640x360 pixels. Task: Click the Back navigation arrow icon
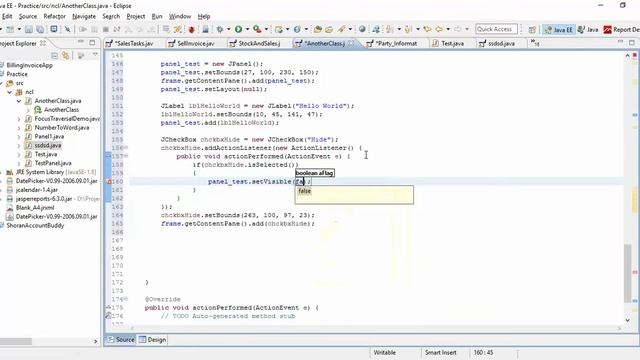(439, 29)
